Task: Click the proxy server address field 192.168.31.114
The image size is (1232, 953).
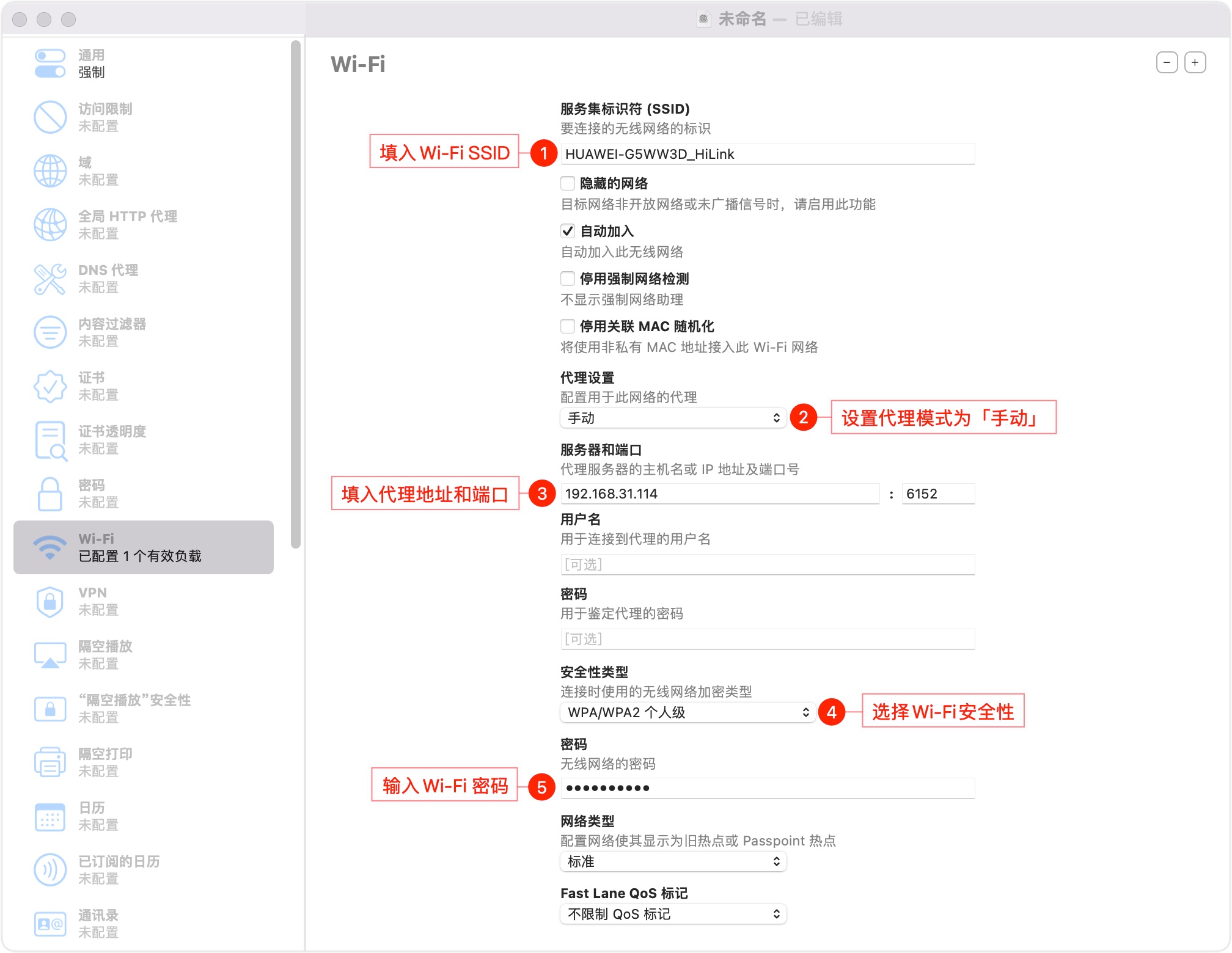Action: pos(720,494)
